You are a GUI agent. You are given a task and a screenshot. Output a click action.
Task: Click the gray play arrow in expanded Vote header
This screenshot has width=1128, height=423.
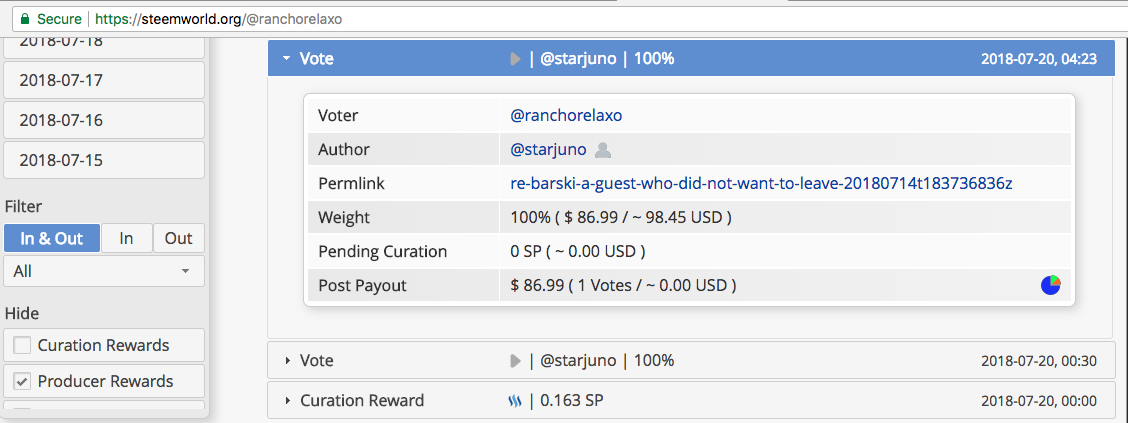click(515, 59)
